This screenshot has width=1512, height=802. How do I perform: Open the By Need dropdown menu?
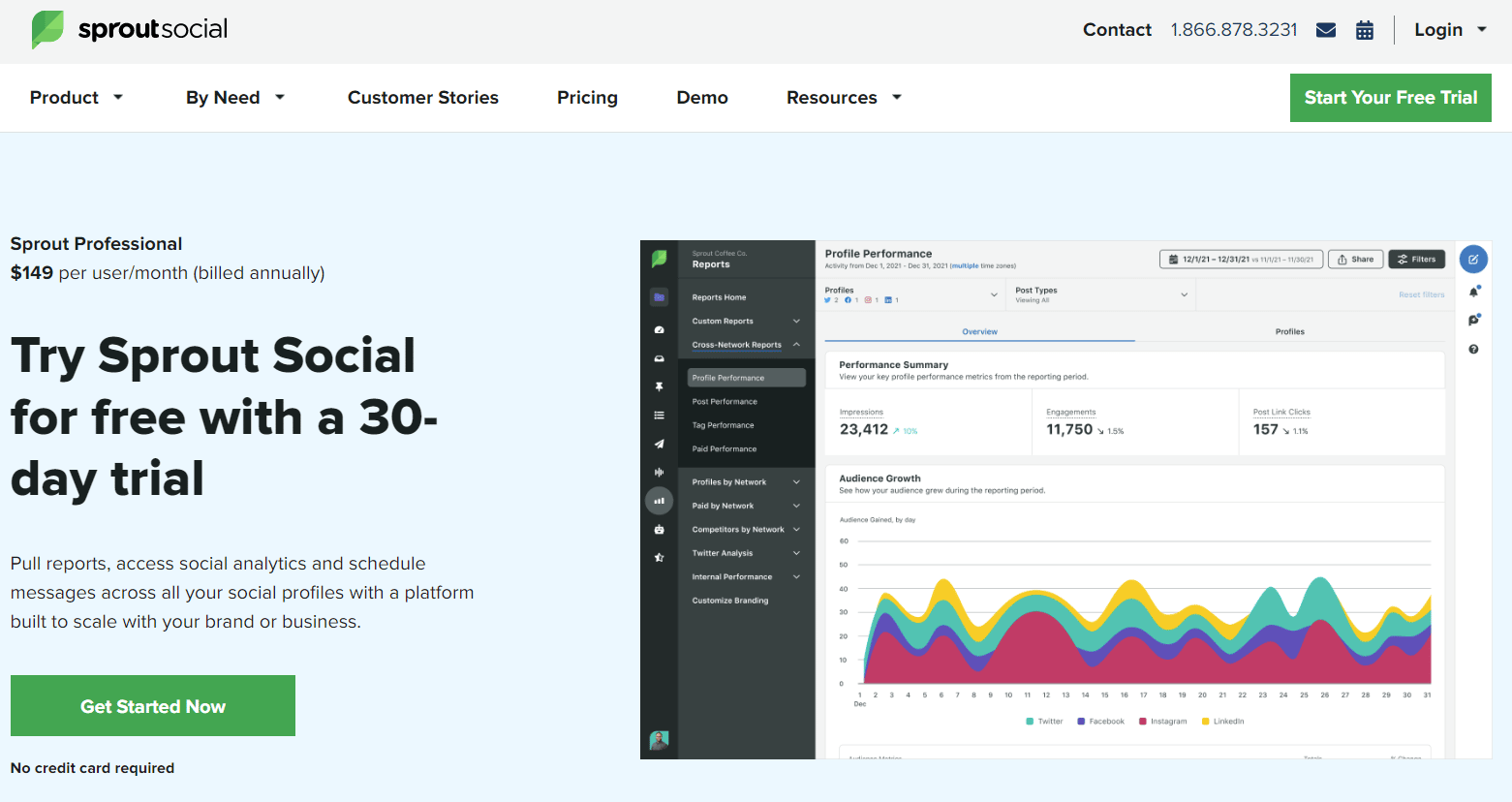coord(235,98)
